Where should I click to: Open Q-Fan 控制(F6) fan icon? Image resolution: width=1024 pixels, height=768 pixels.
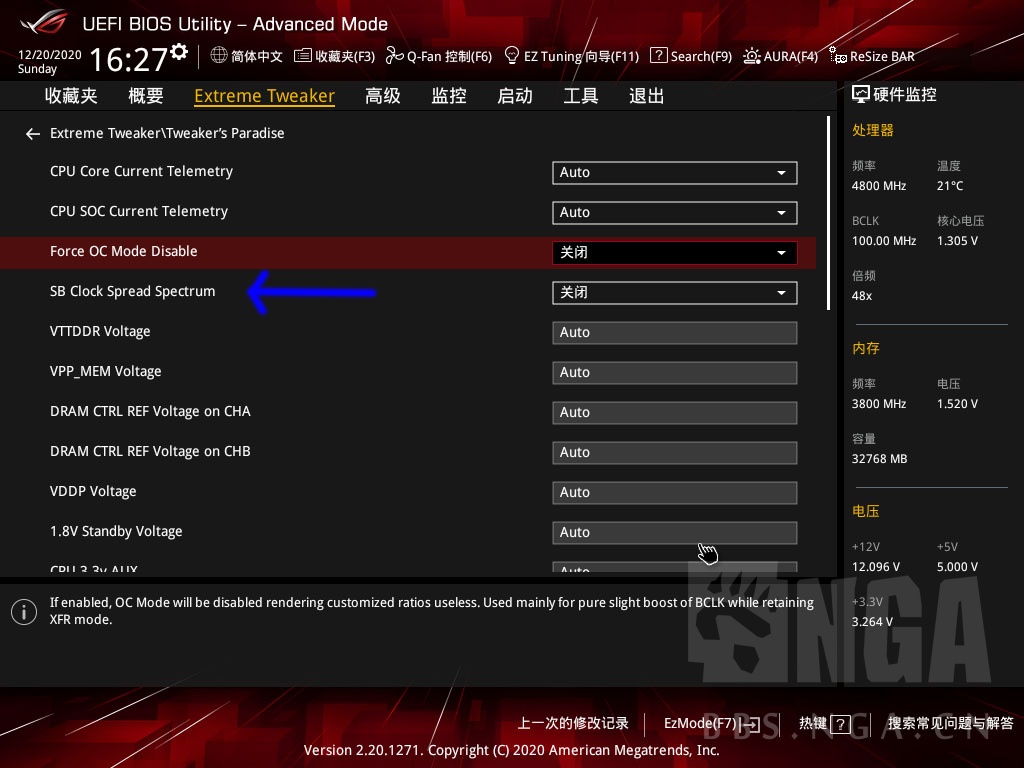click(x=394, y=56)
